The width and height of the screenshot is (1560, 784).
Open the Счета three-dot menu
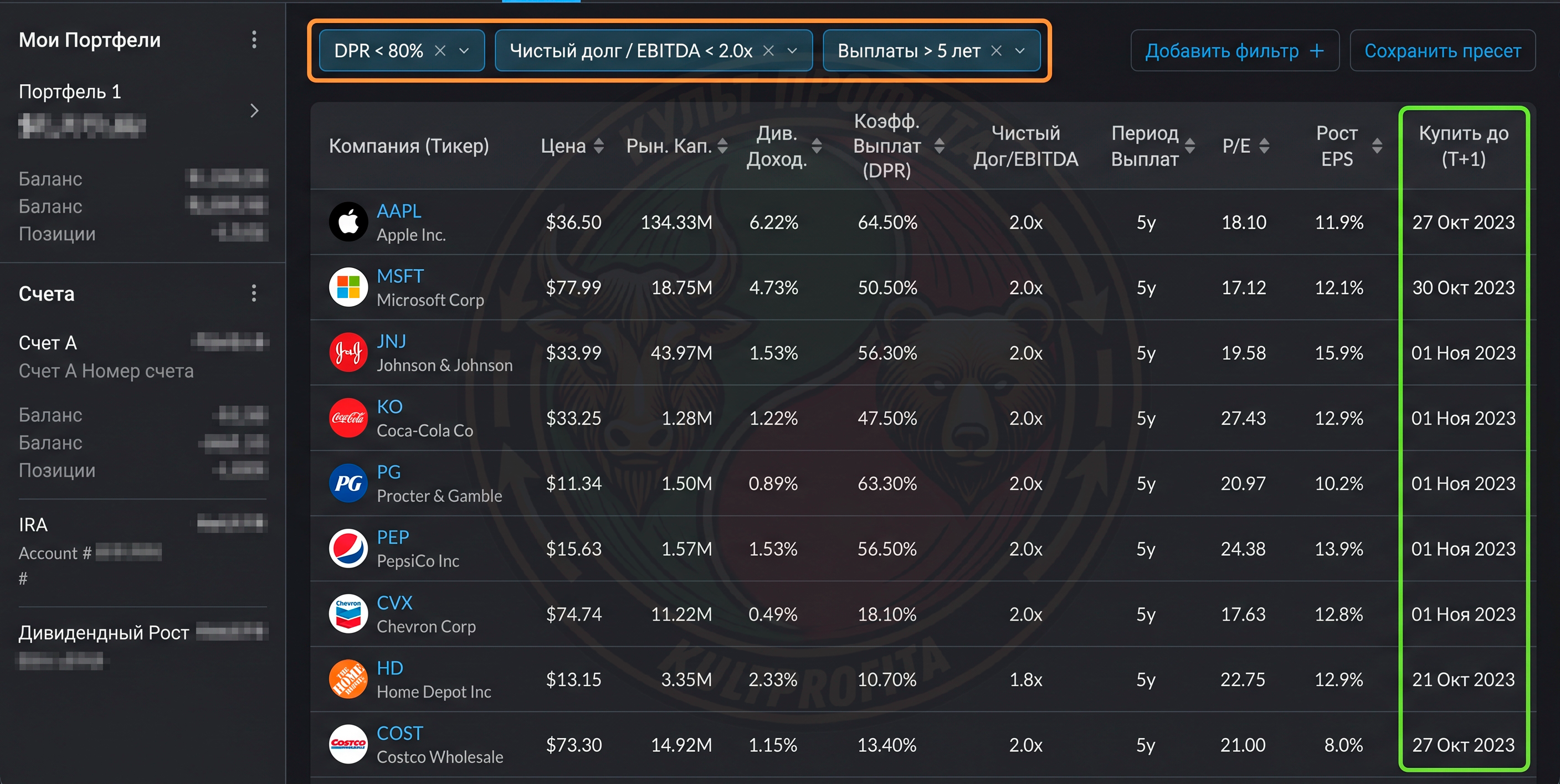[254, 293]
